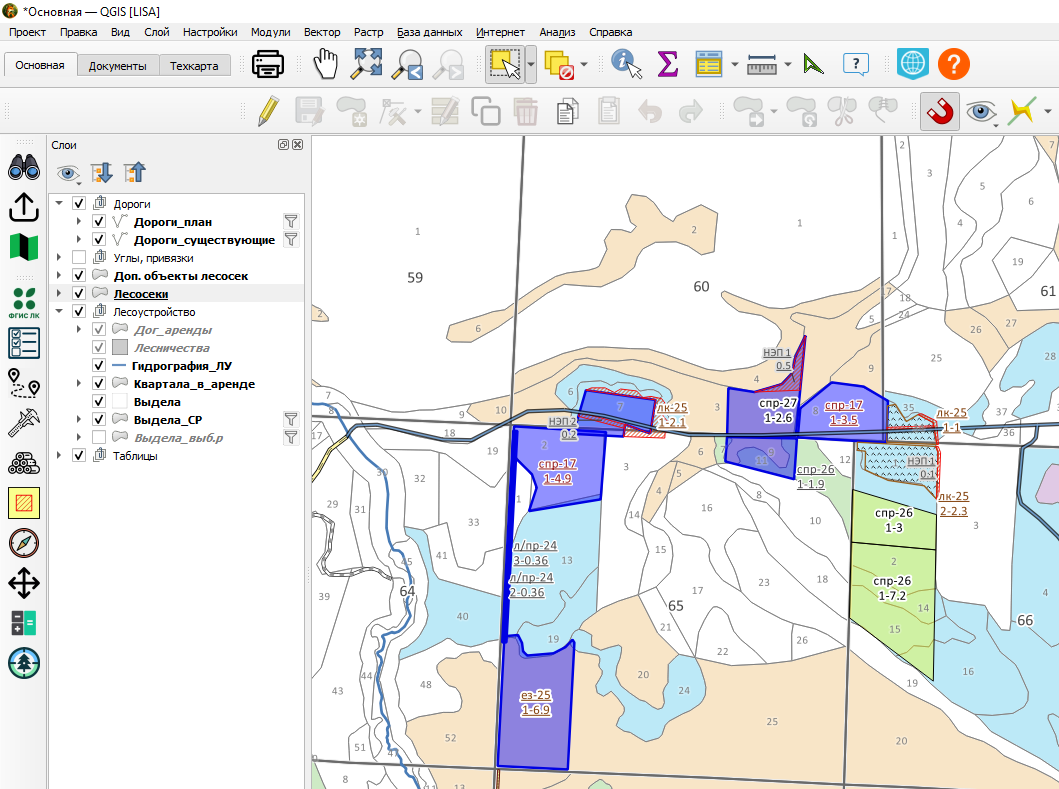Toggle the Дороги_существующие layer checkbox
Screen dimensions: 1059x789
pyautogui.click(x=99, y=240)
